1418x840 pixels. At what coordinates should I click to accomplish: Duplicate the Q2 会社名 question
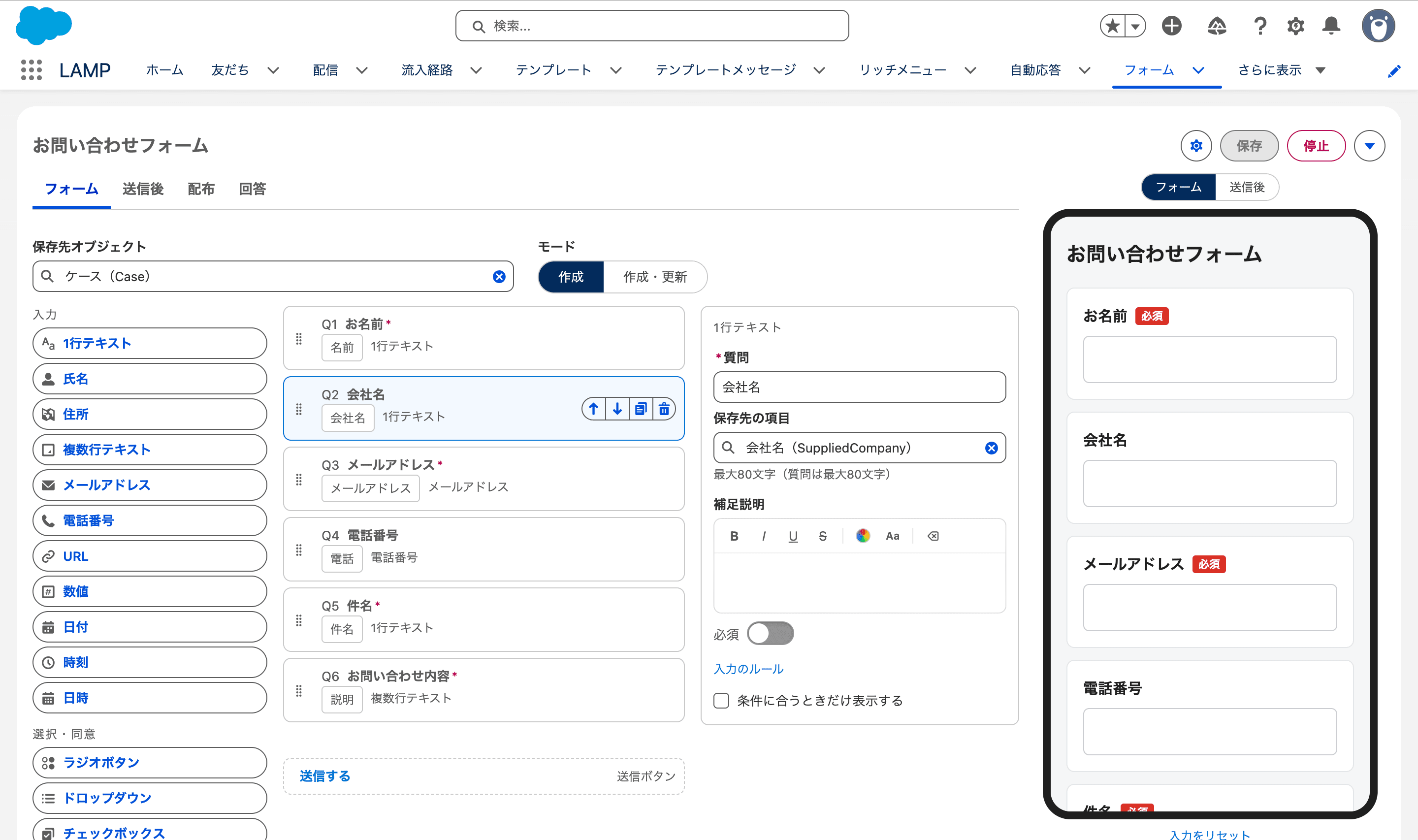coord(641,409)
